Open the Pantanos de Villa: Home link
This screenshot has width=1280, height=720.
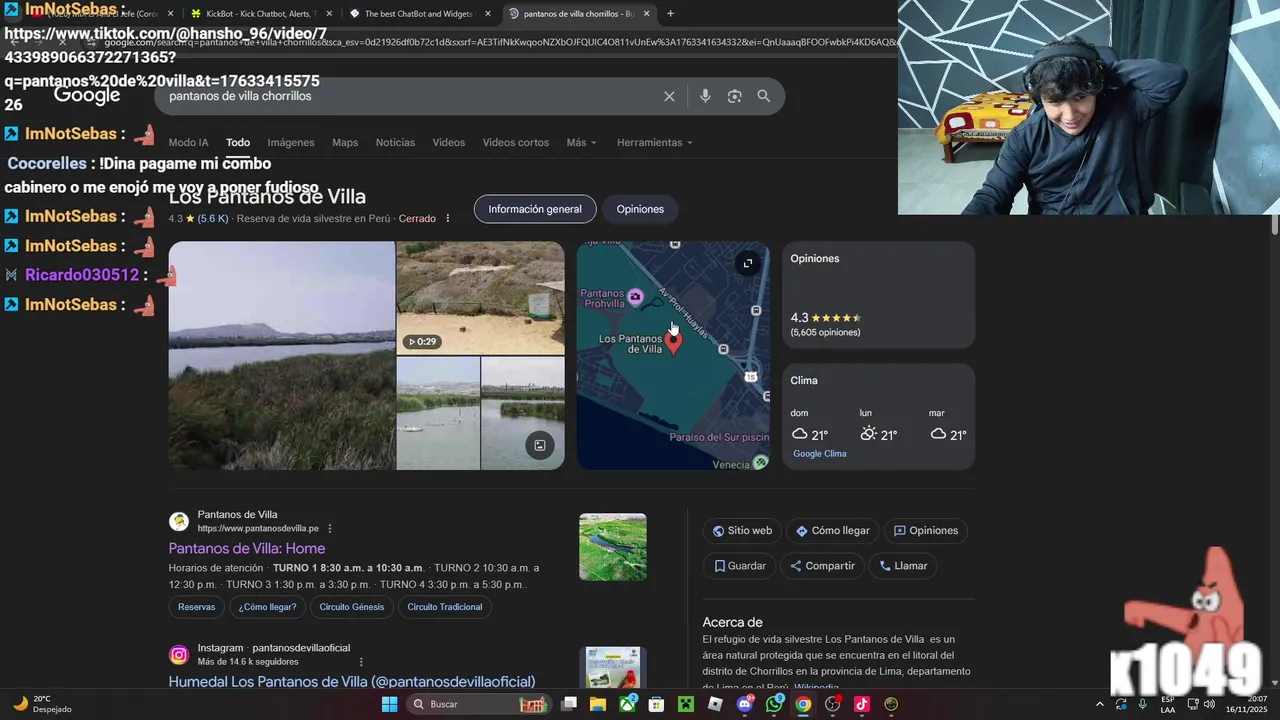247,548
